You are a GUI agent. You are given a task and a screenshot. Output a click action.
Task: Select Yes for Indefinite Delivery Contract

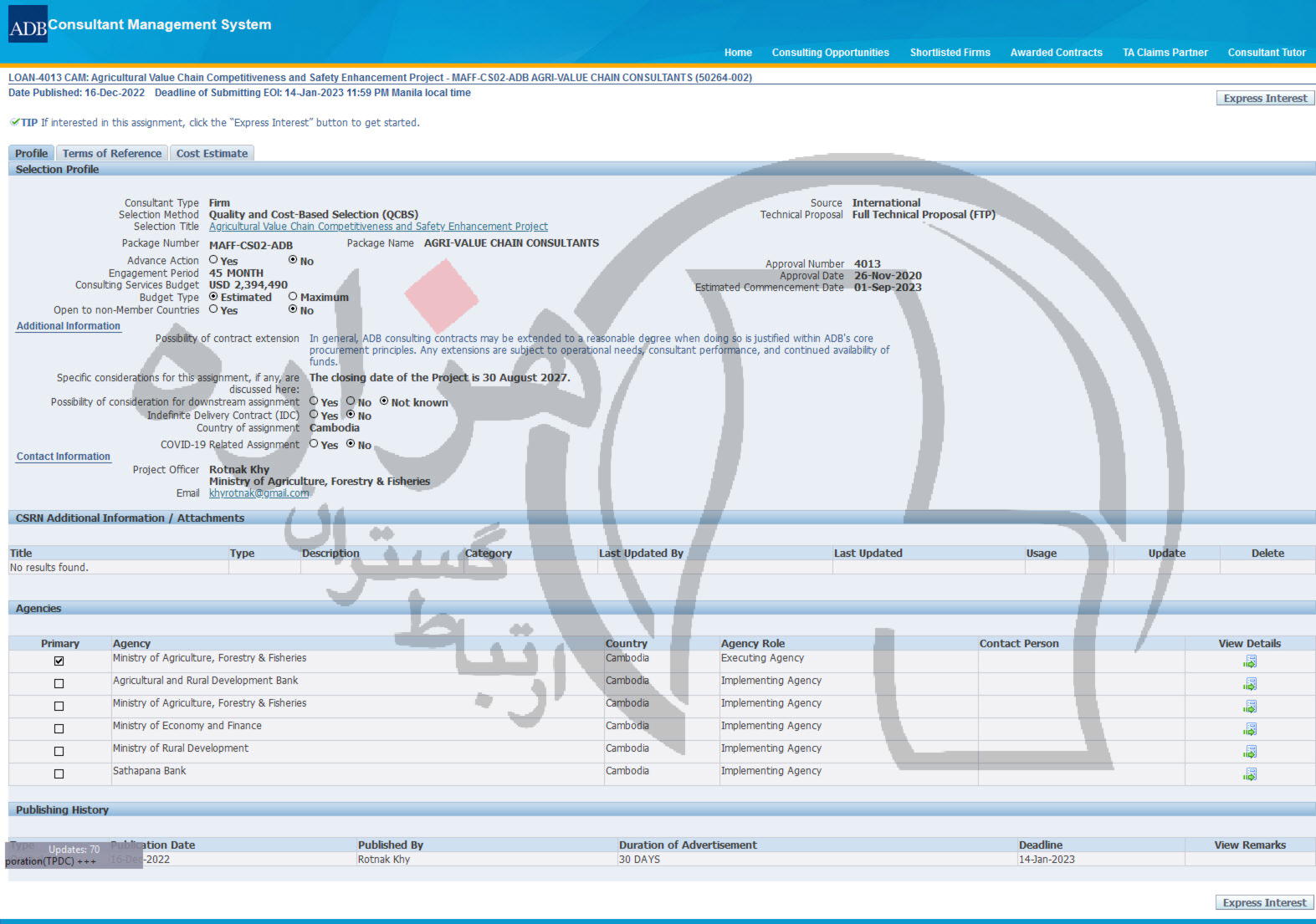[x=314, y=415]
